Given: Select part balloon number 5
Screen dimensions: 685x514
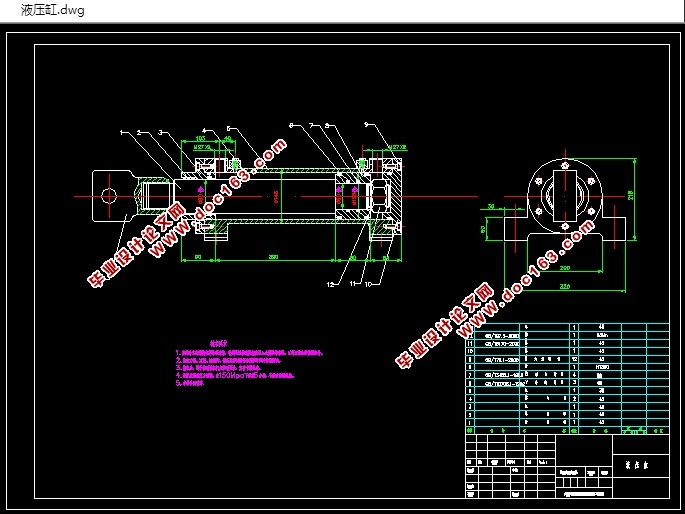Looking at the screenshot, I should click(x=228, y=128).
